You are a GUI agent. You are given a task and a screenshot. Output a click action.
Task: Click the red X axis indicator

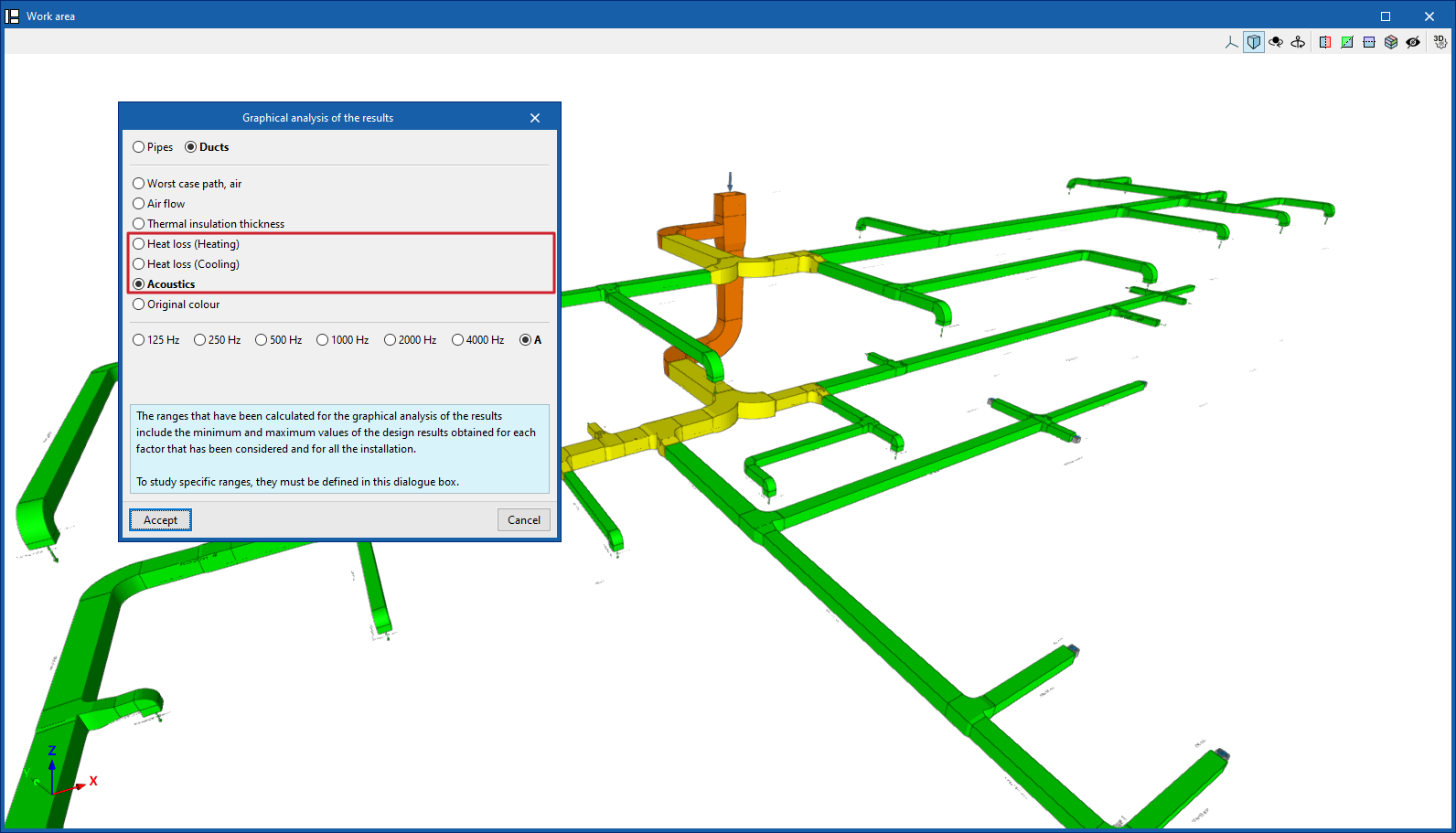coord(93,781)
